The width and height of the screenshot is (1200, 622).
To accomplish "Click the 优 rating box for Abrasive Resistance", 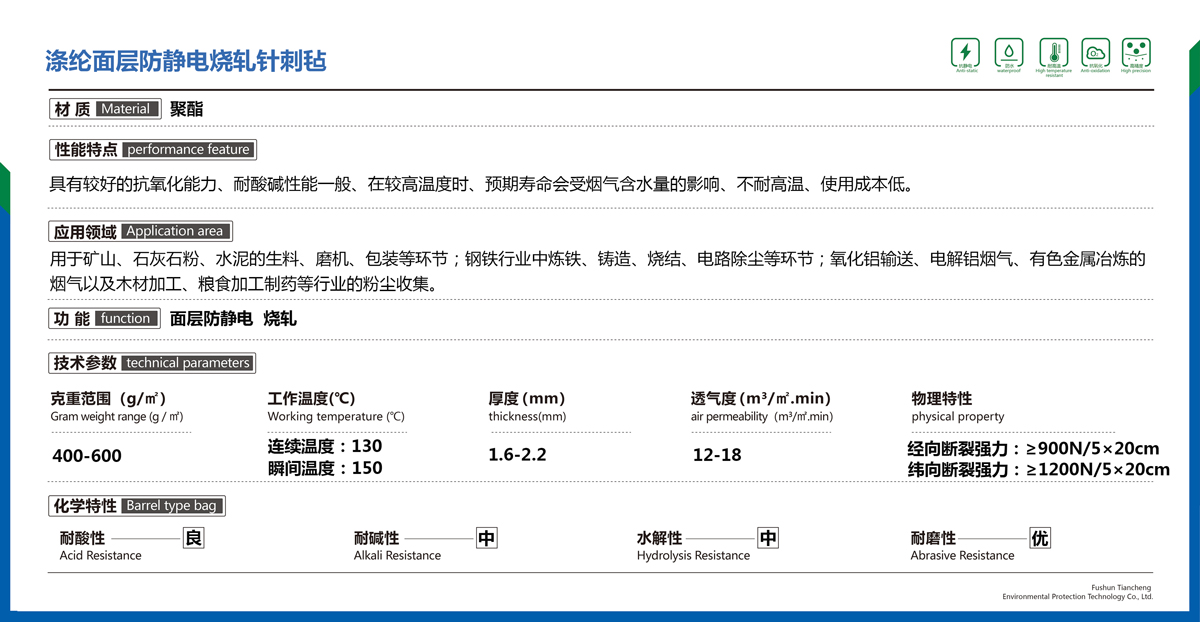I will 1040,539.
